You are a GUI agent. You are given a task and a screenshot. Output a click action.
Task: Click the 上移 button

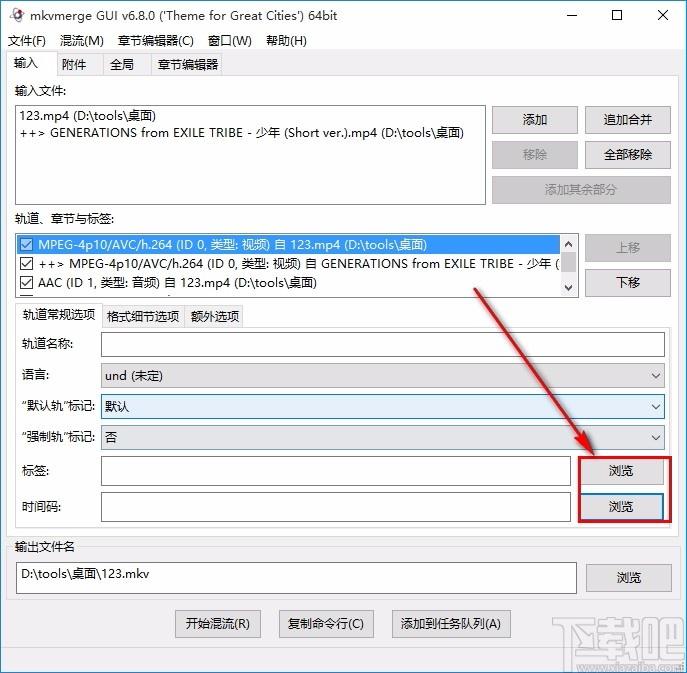(x=627, y=248)
